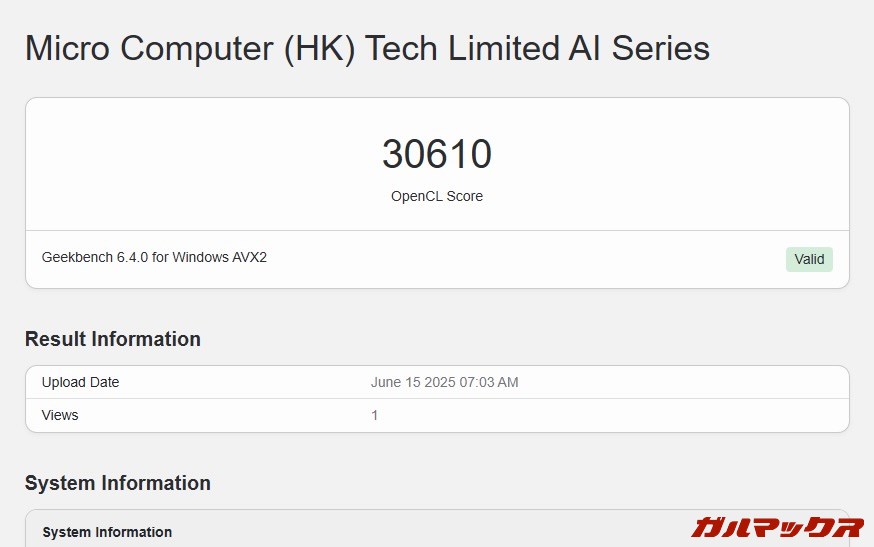Click the green Valid badge
The height and width of the screenshot is (547, 874).
(809, 259)
